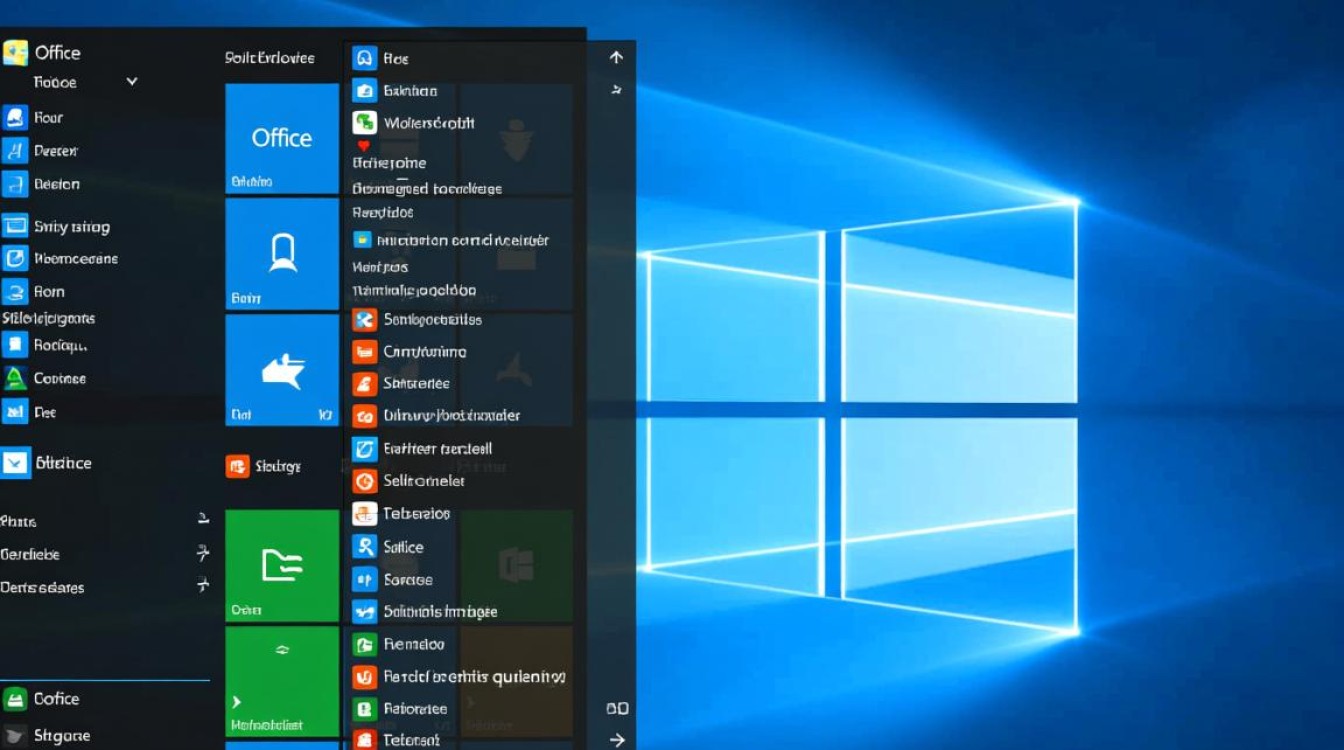The image size is (1344, 750).
Task: Open the blue icon beside "Exinhan"
Action: point(364,91)
